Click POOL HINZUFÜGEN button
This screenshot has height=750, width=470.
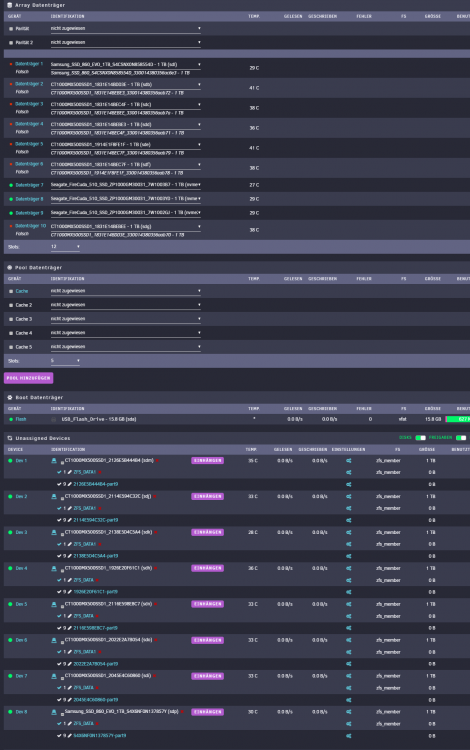pos(28,378)
